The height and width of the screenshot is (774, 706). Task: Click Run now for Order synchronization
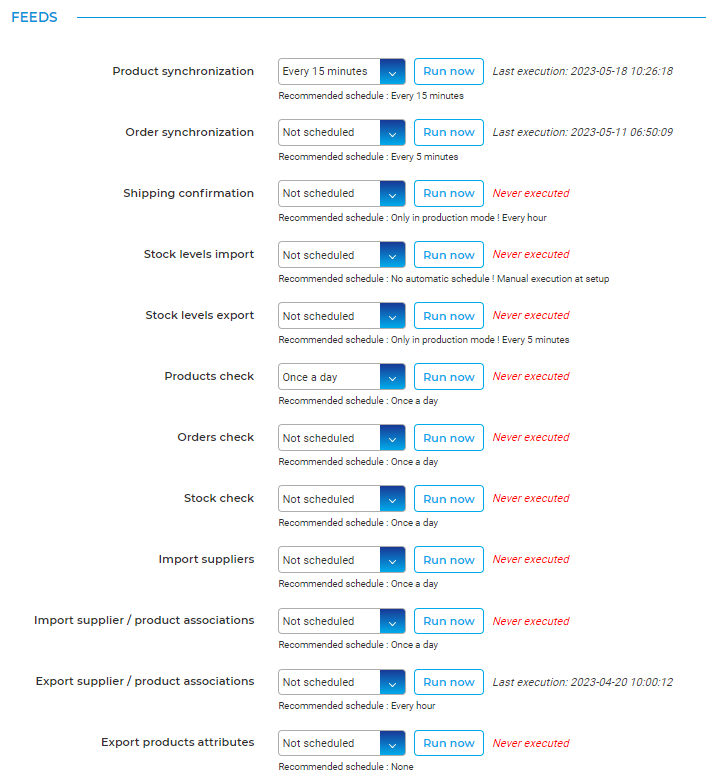coord(449,133)
